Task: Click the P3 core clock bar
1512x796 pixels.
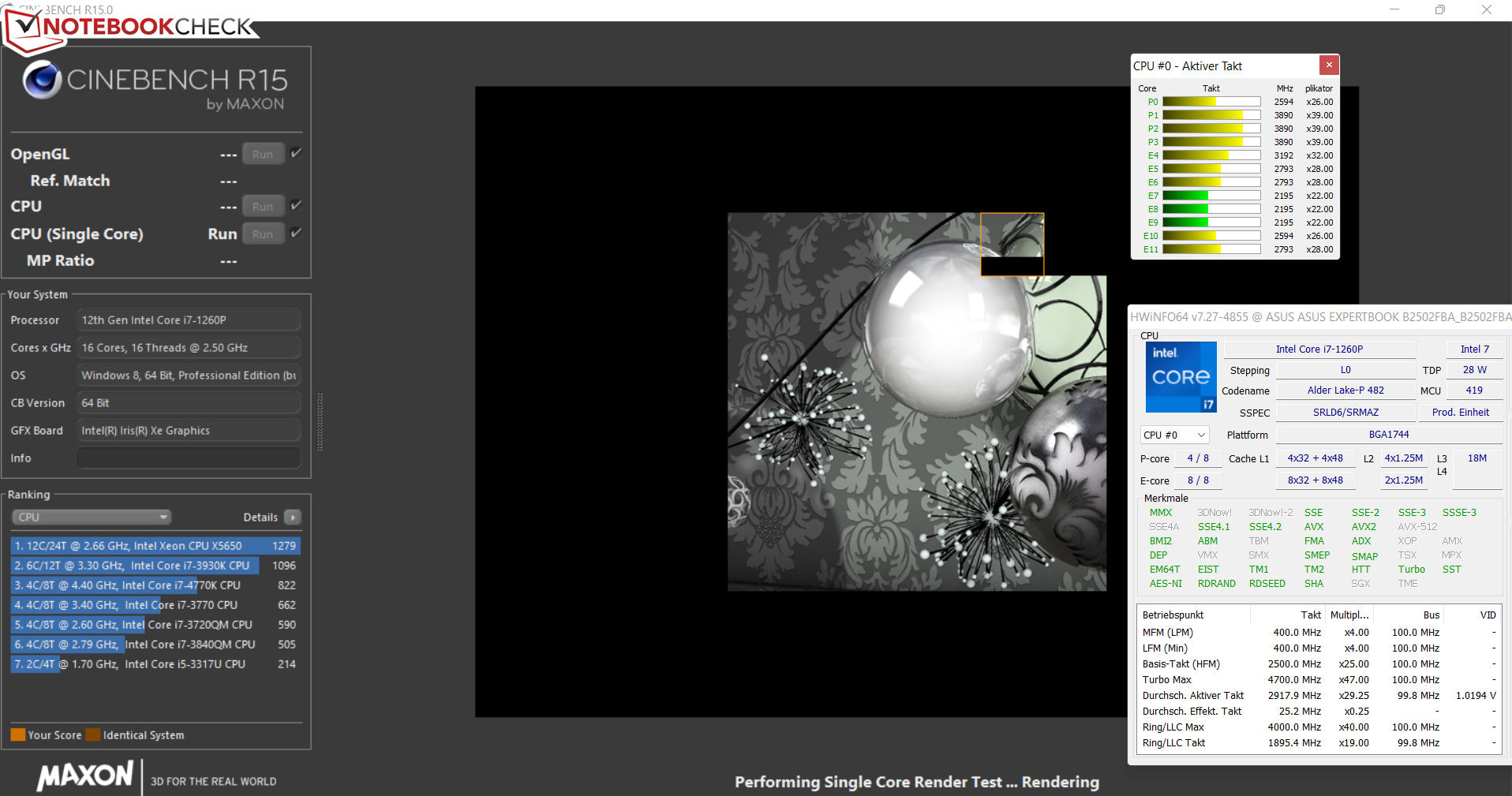Action: [1211, 142]
